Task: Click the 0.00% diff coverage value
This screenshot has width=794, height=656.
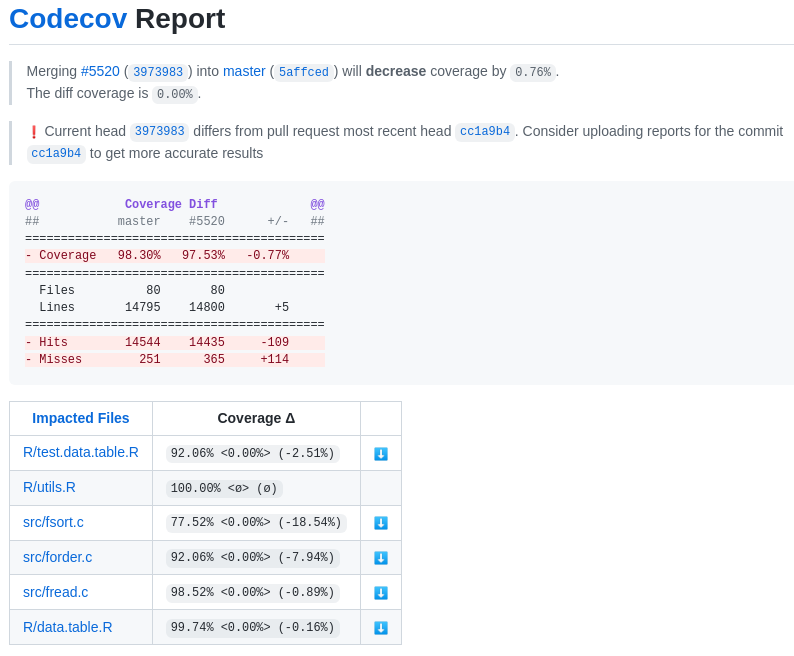Action: (x=175, y=94)
